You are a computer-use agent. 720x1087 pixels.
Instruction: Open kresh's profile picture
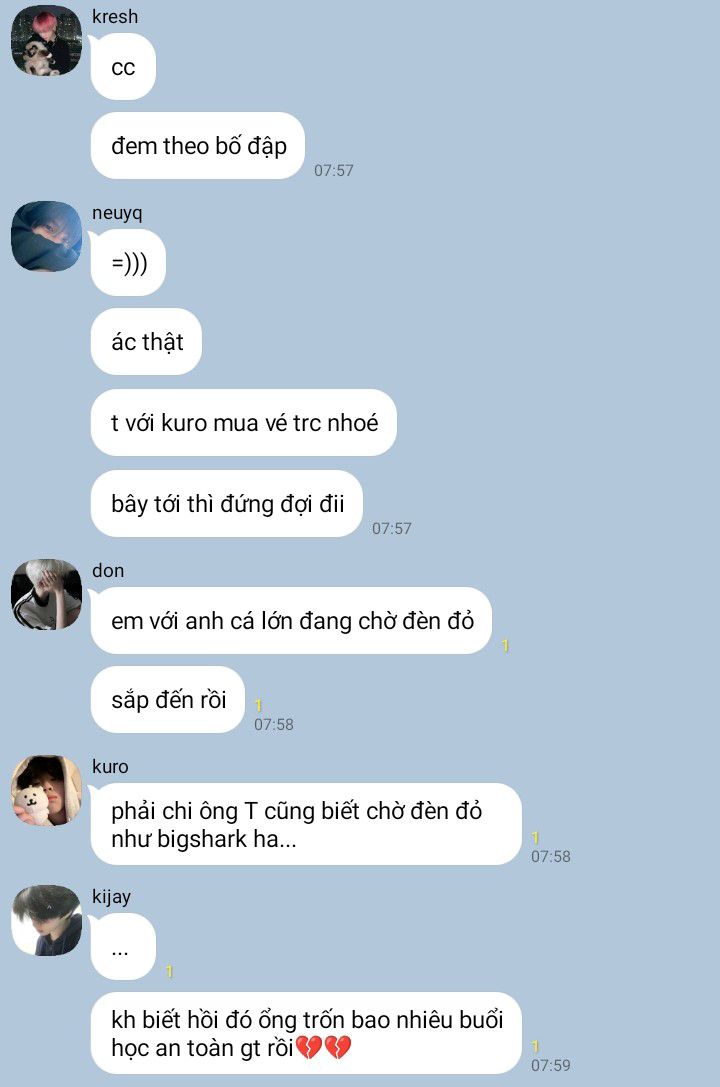[46, 40]
